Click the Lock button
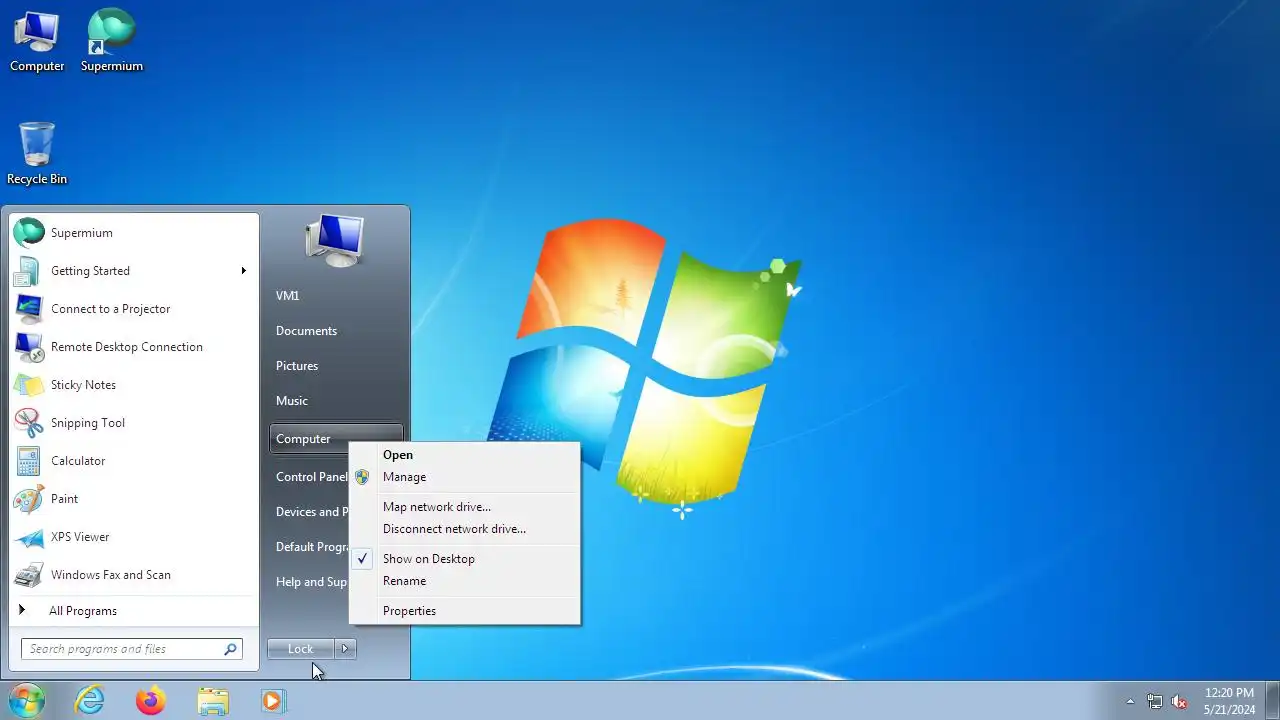Image resolution: width=1280 pixels, height=720 pixels. coord(301,649)
